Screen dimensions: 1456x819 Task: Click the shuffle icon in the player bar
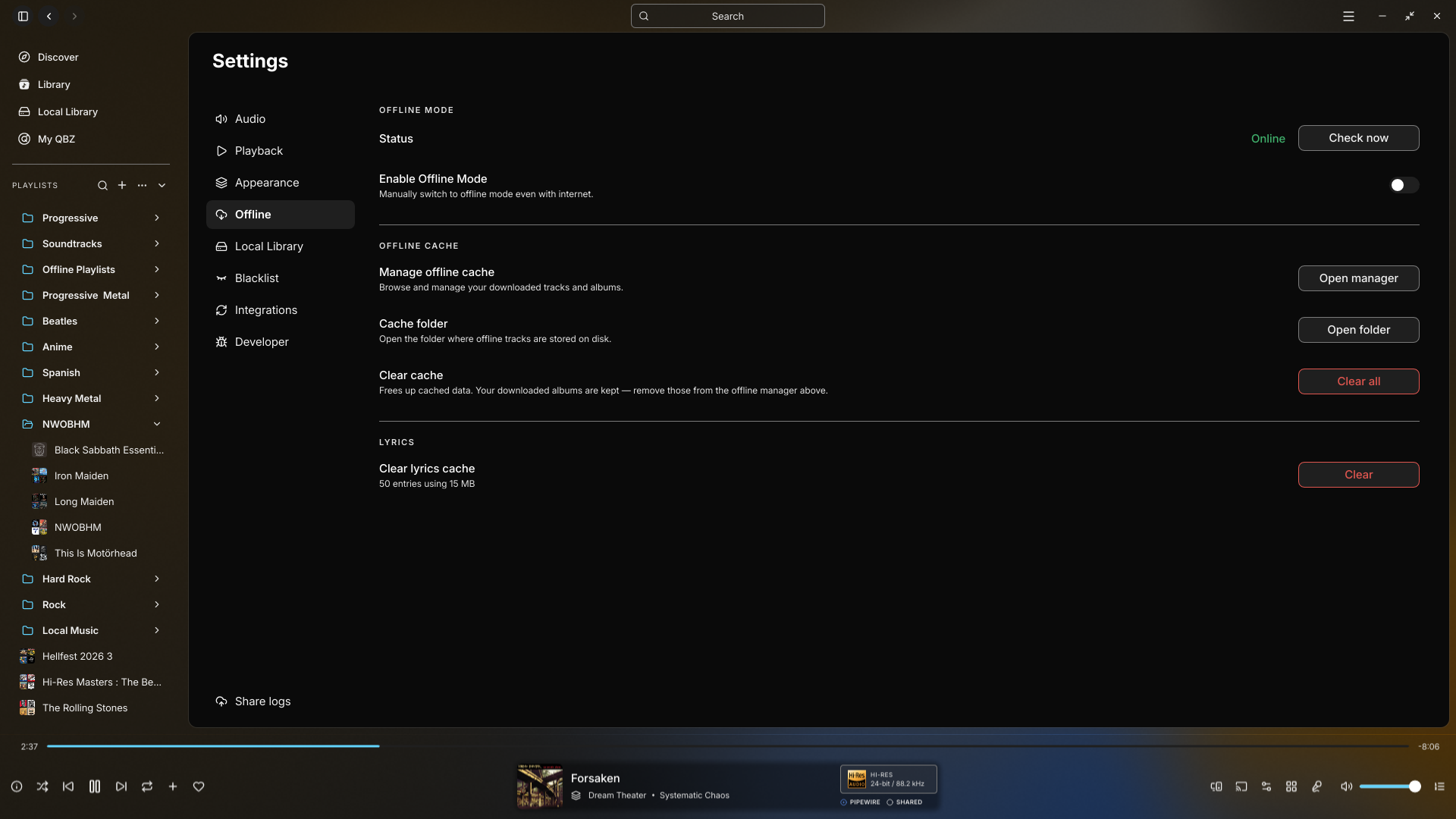42,786
